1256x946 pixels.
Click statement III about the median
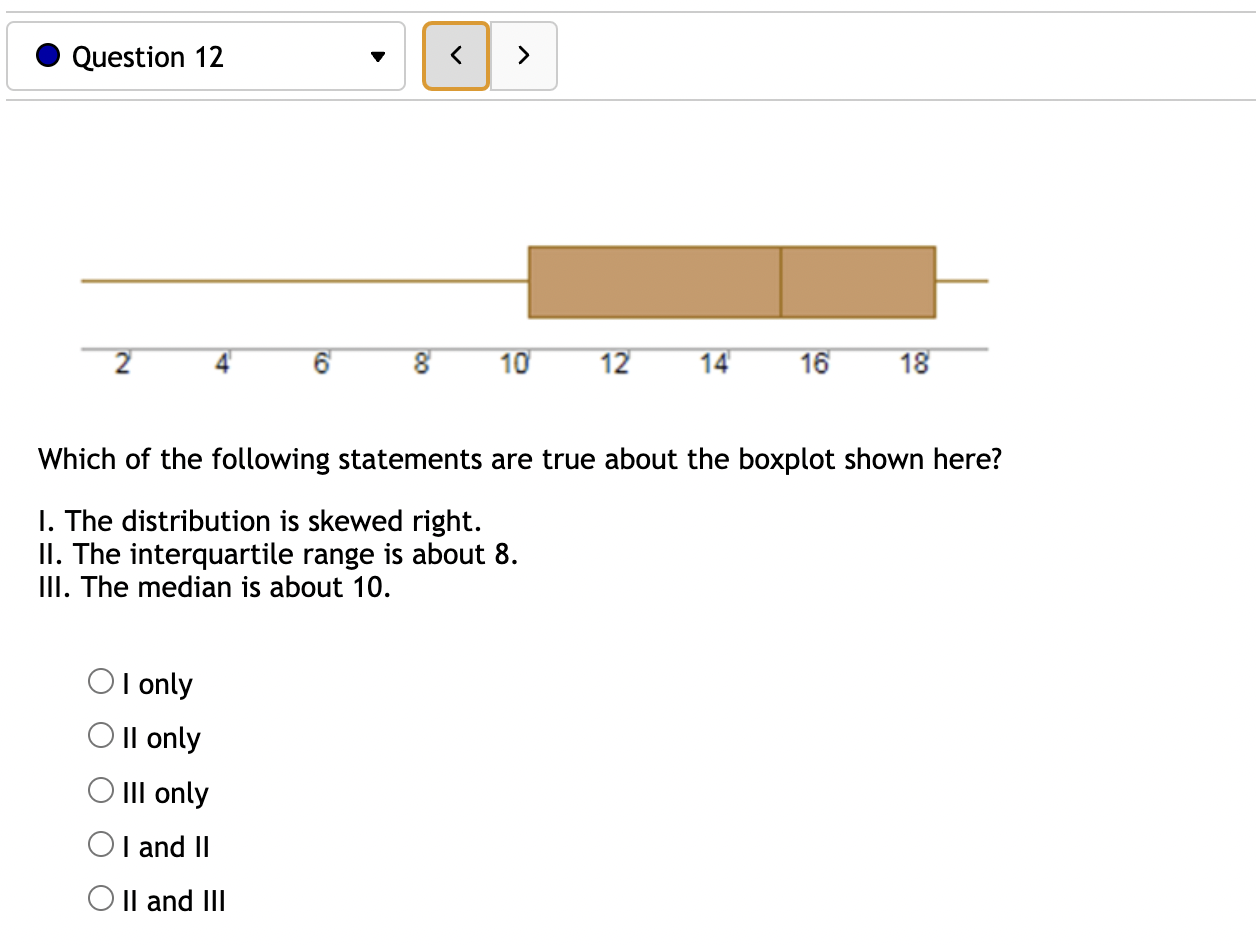click(x=214, y=587)
